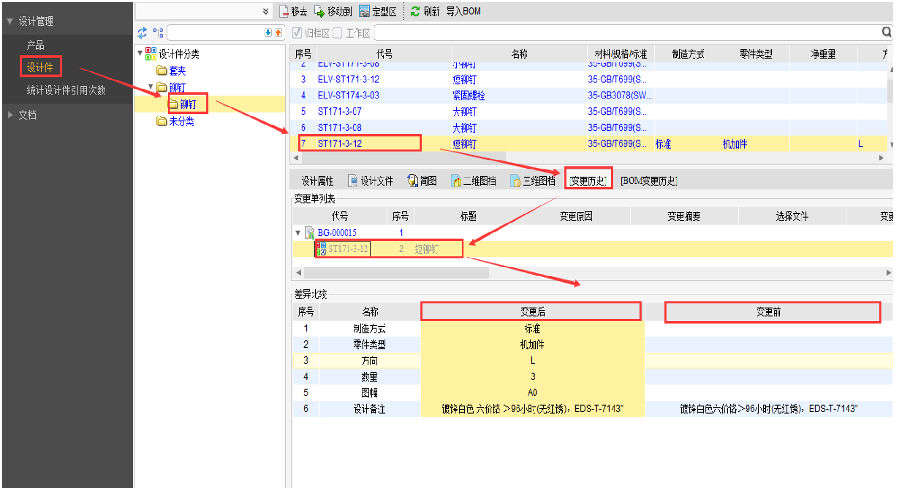Click the green 刷新 refresh icon
900x488 pixels.
tap(415, 11)
